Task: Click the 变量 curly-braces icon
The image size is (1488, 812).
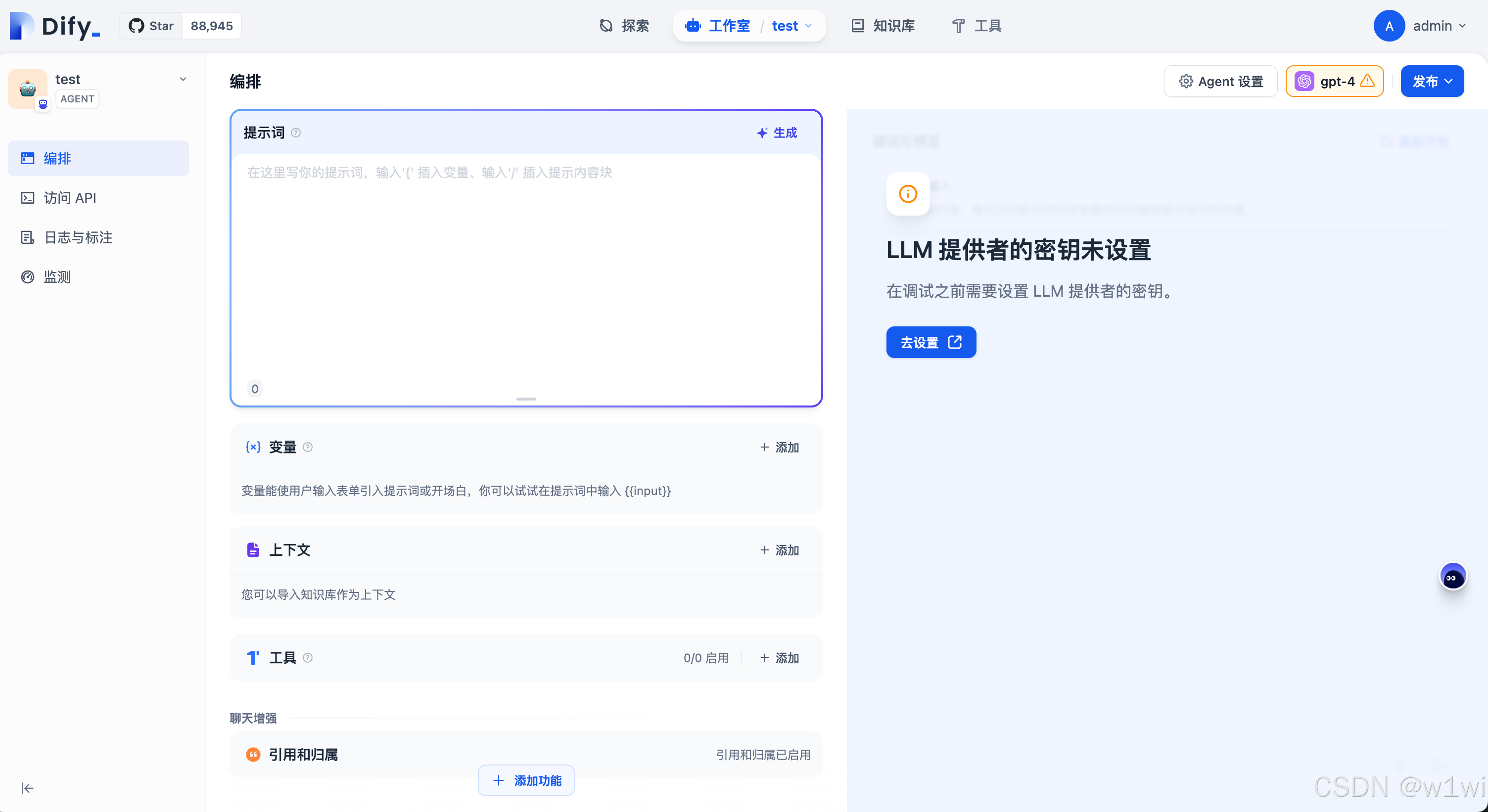Action: [252, 447]
